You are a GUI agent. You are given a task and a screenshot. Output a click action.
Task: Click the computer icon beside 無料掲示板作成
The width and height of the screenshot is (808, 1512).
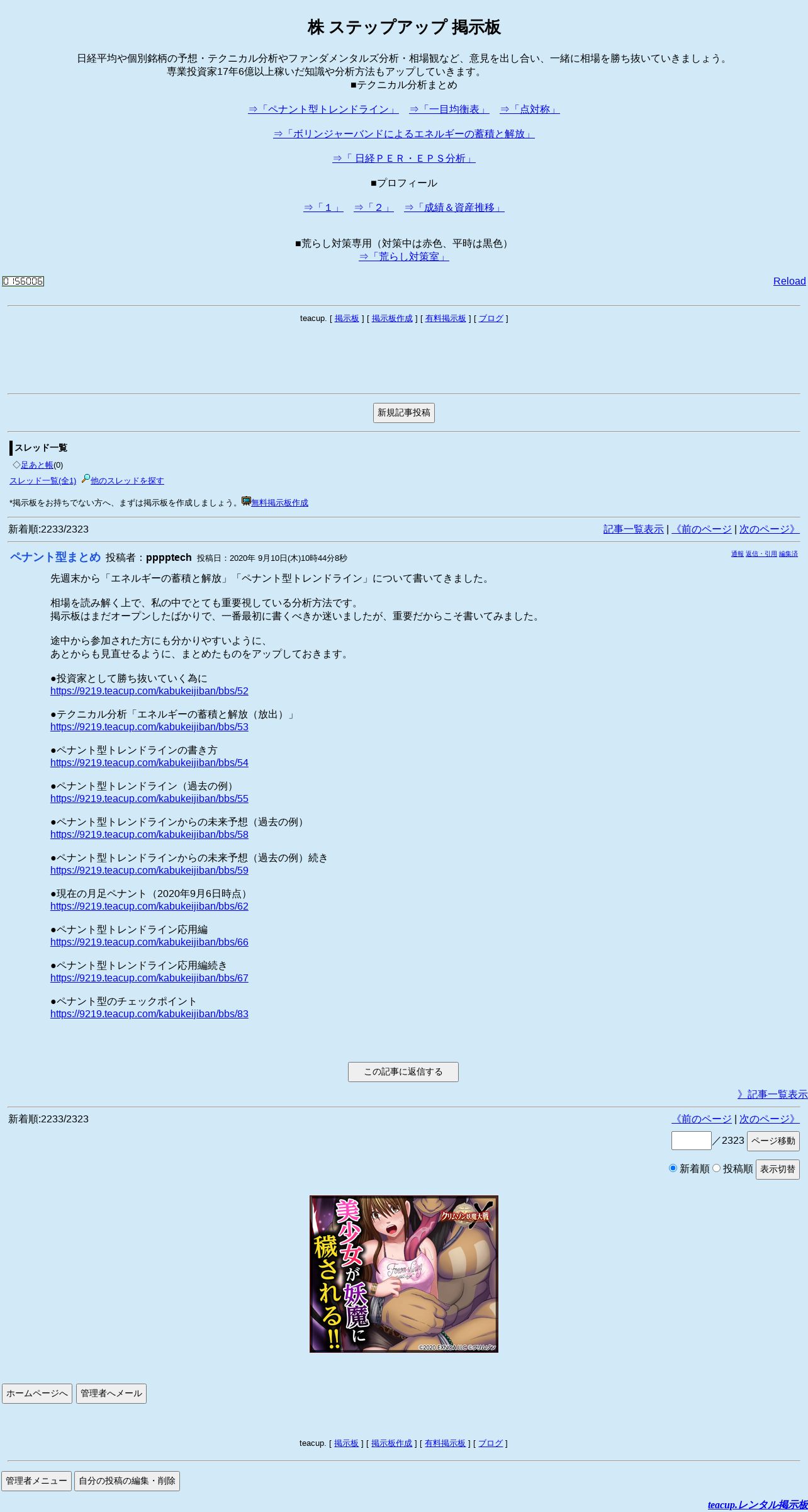(x=246, y=501)
